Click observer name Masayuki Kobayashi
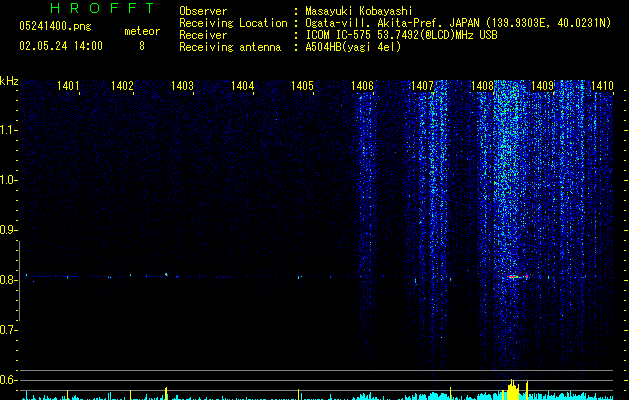The height and width of the screenshot is (400, 629). click(359, 11)
